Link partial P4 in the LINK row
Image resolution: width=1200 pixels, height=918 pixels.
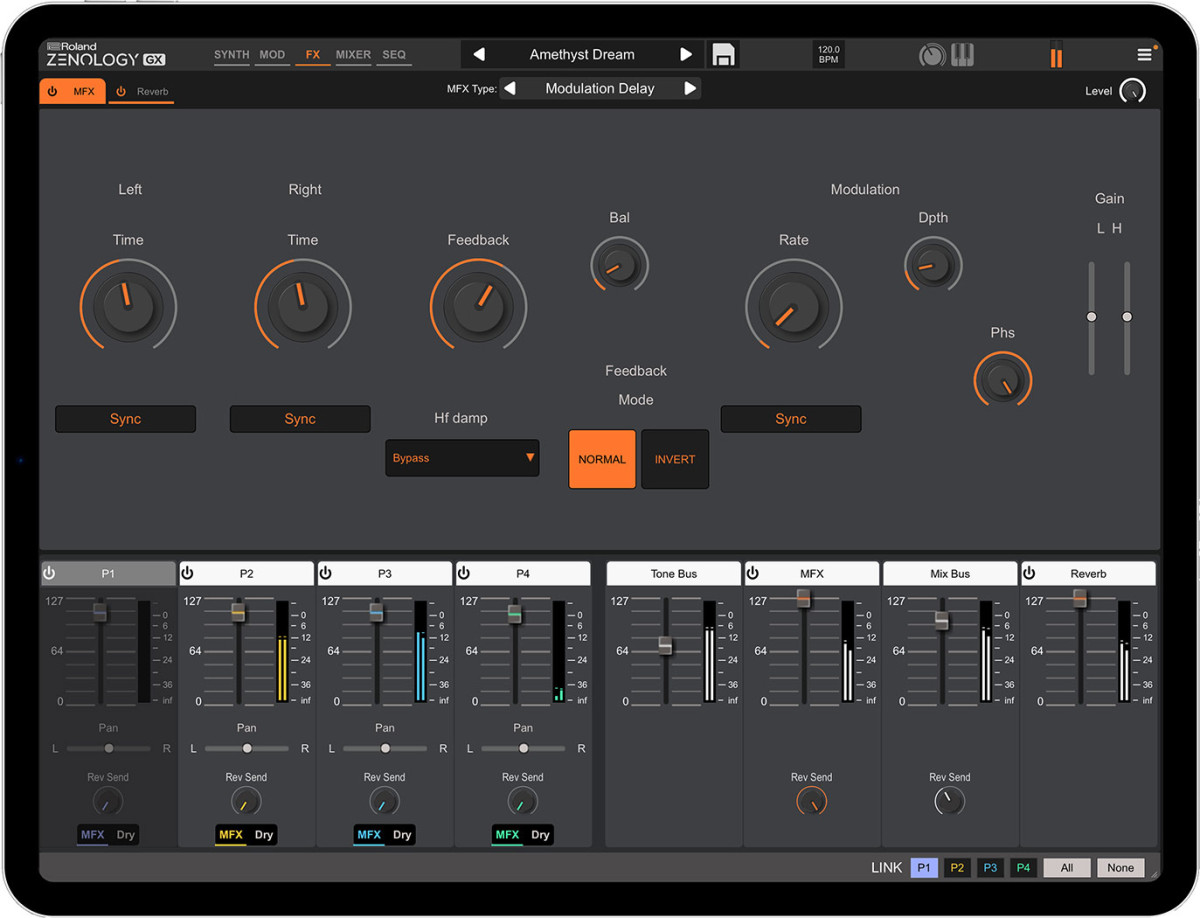[x=1023, y=868]
